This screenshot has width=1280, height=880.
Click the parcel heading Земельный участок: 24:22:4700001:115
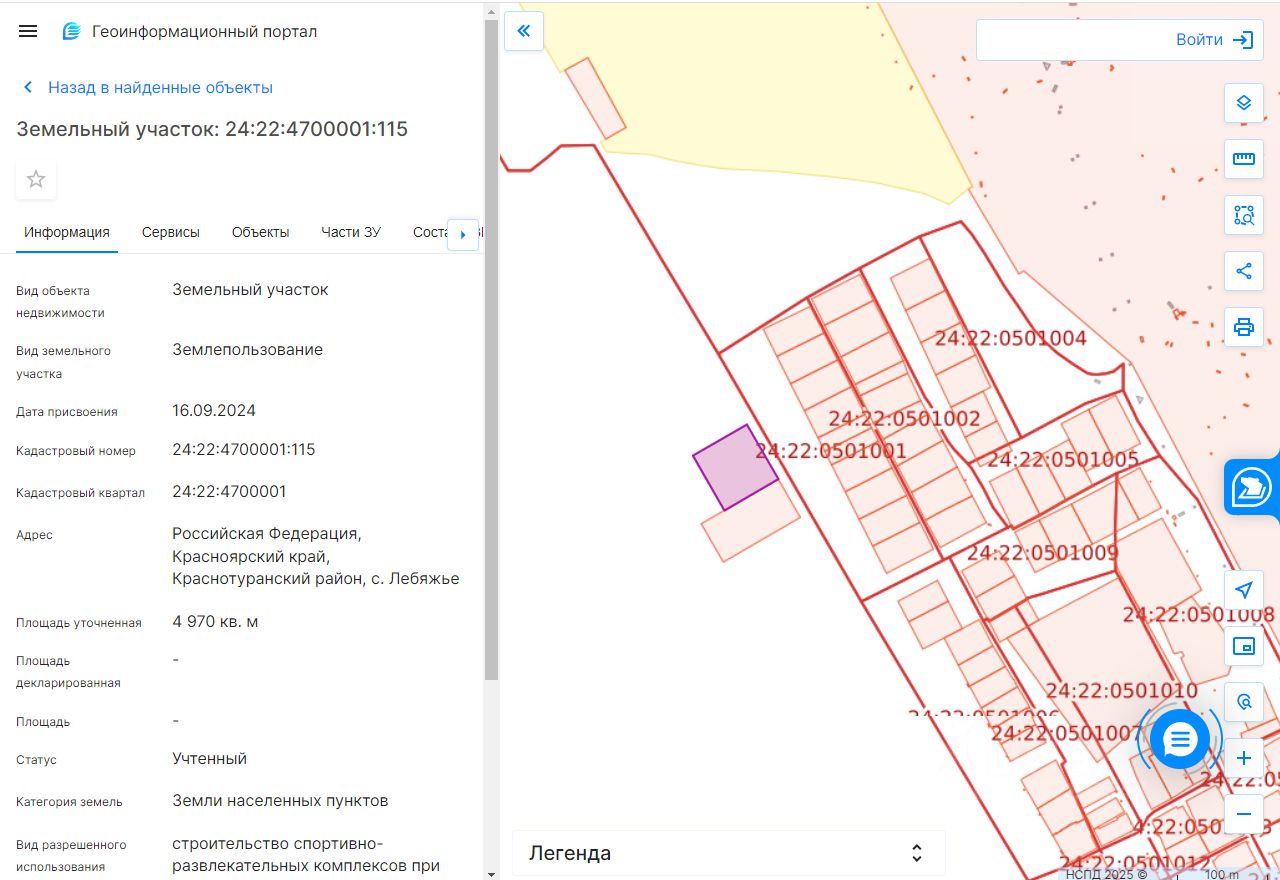point(212,129)
